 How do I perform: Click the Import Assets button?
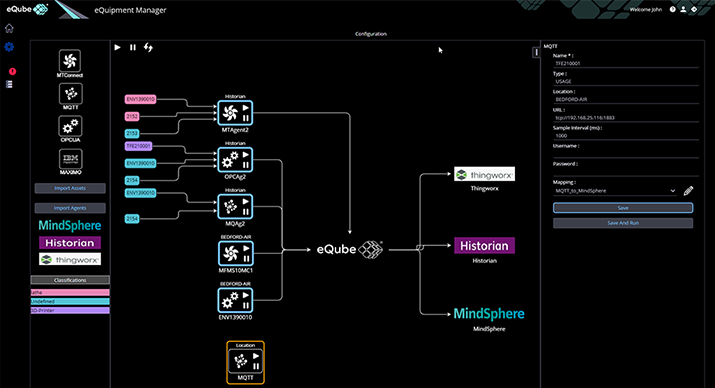70,188
